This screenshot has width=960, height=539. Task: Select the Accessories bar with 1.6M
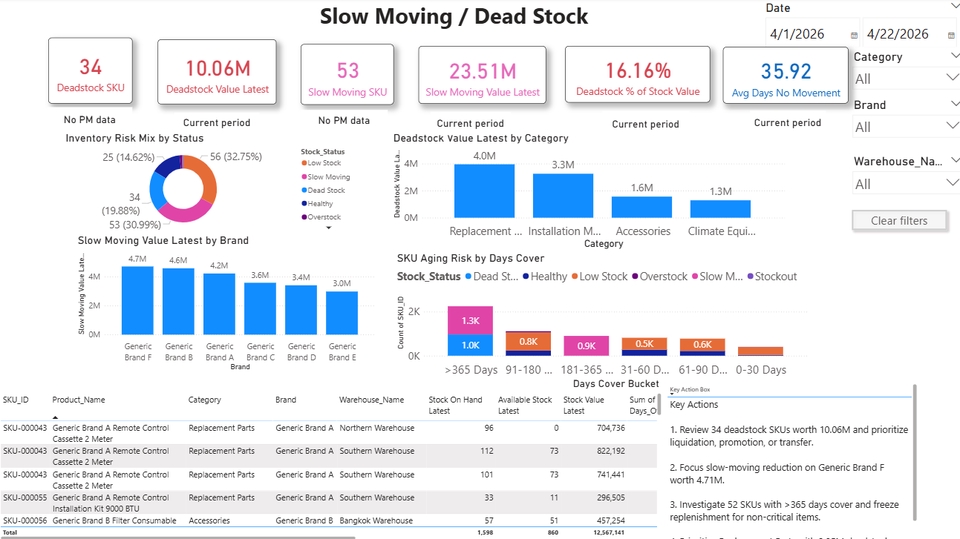[642, 207]
